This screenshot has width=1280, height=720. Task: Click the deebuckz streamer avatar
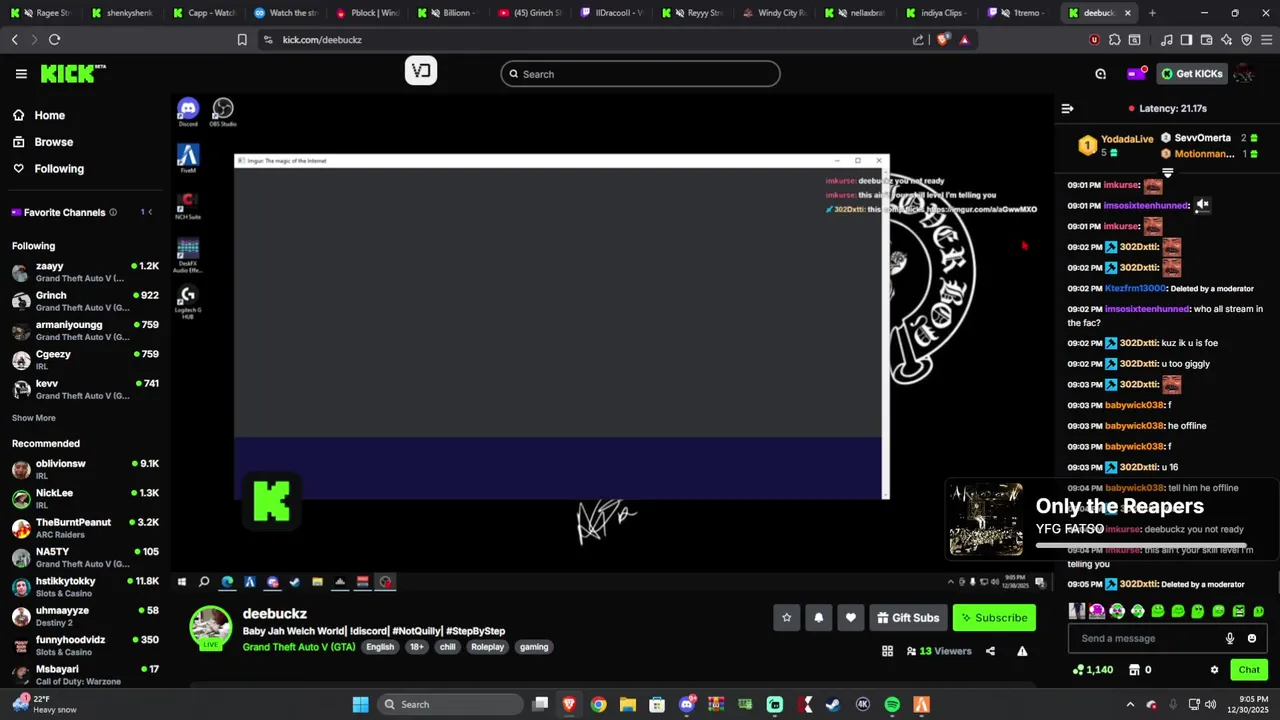point(211,627)
